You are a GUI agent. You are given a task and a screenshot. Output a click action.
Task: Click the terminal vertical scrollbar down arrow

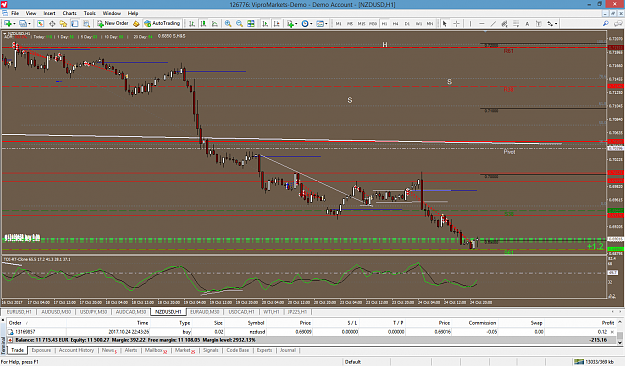pyautogui.click(x=620, y=342)
